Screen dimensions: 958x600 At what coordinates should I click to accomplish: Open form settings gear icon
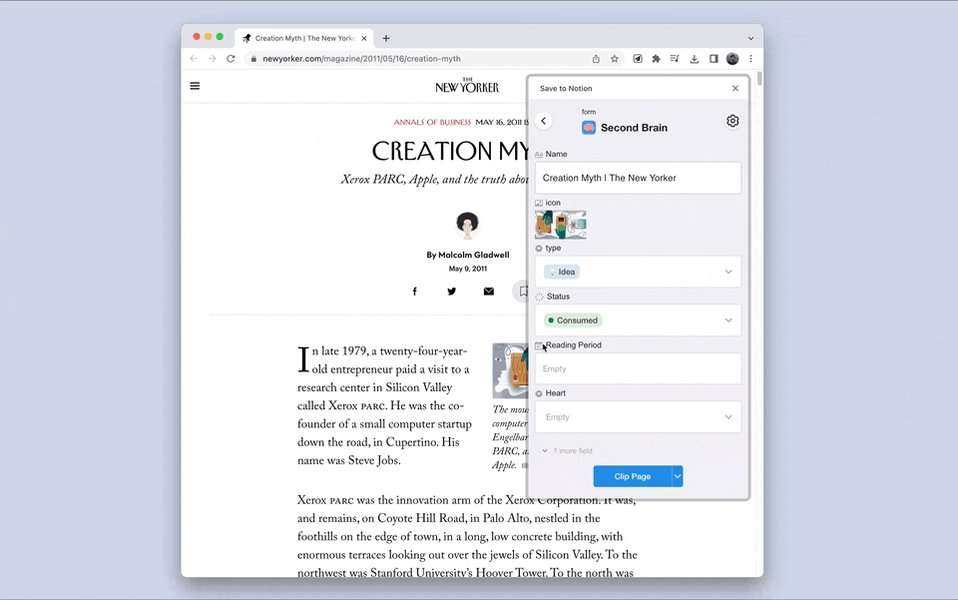[x=733, y=121]
